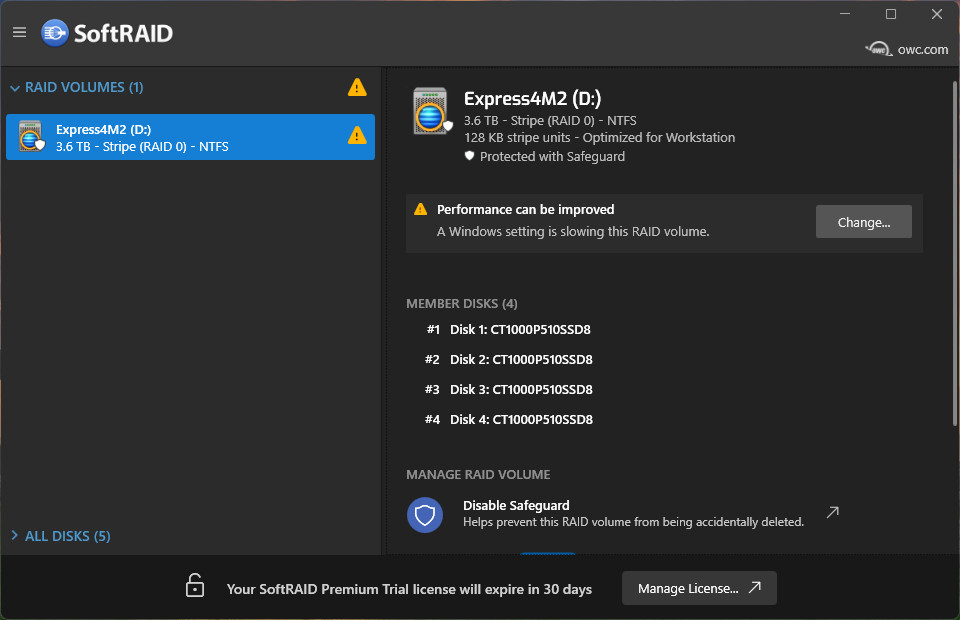Click the SoftRAID logo icon
The height and width of the screenshot is (620, 960).
pyautogui.click(x=55, y=33)
